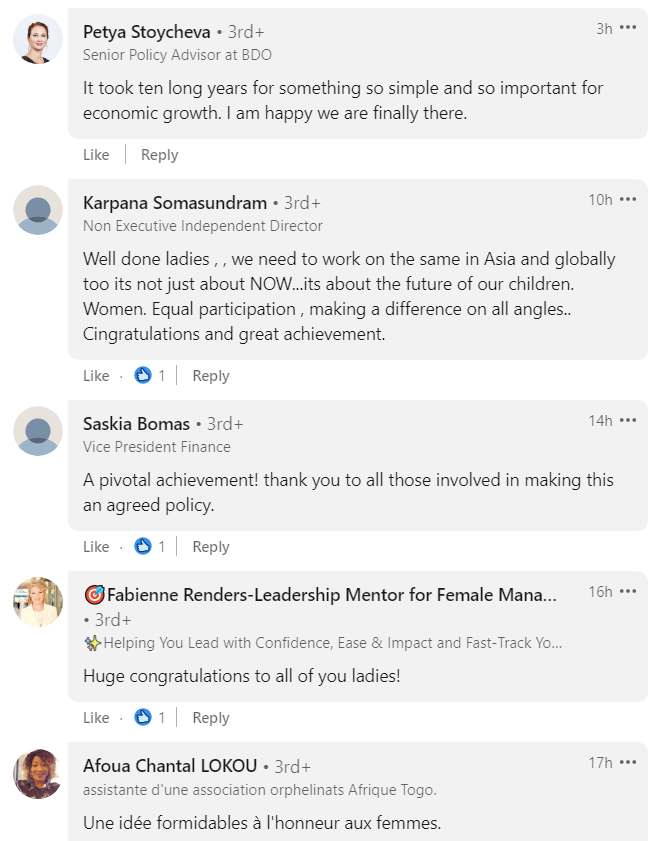Reply to Fabienne Renders's comment
The height and width of the screenshot is (841, 662).
[211, 718]
